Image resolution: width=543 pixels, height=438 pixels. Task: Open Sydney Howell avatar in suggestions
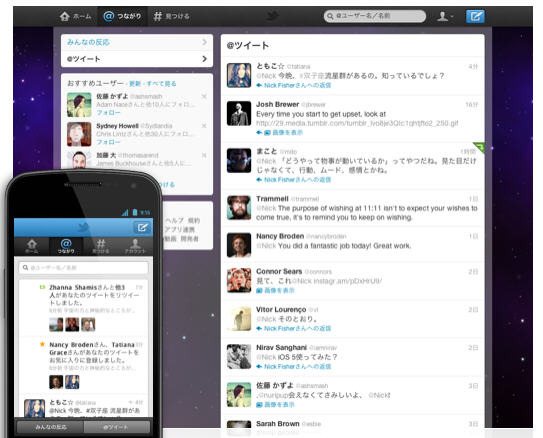(79, 134)
